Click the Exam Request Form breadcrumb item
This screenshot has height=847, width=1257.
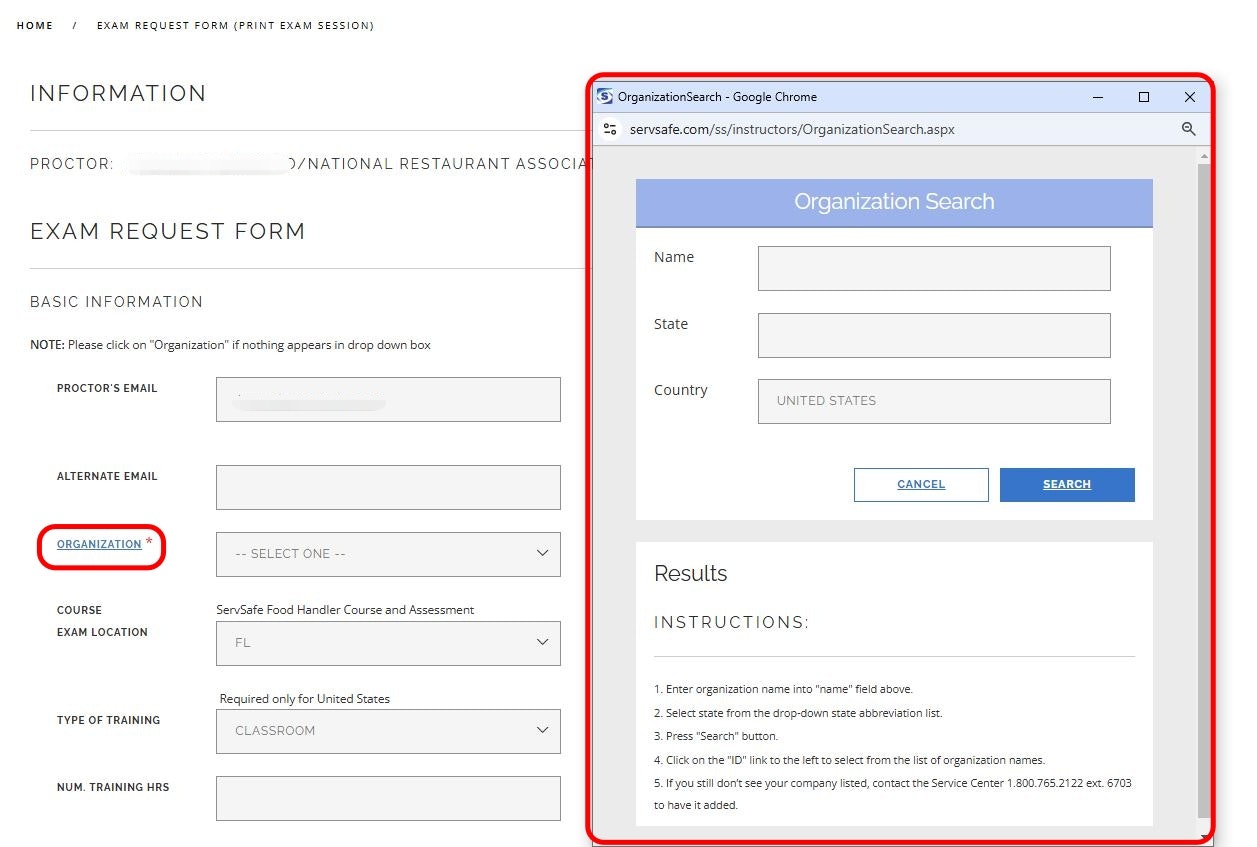tap(235, 26)
